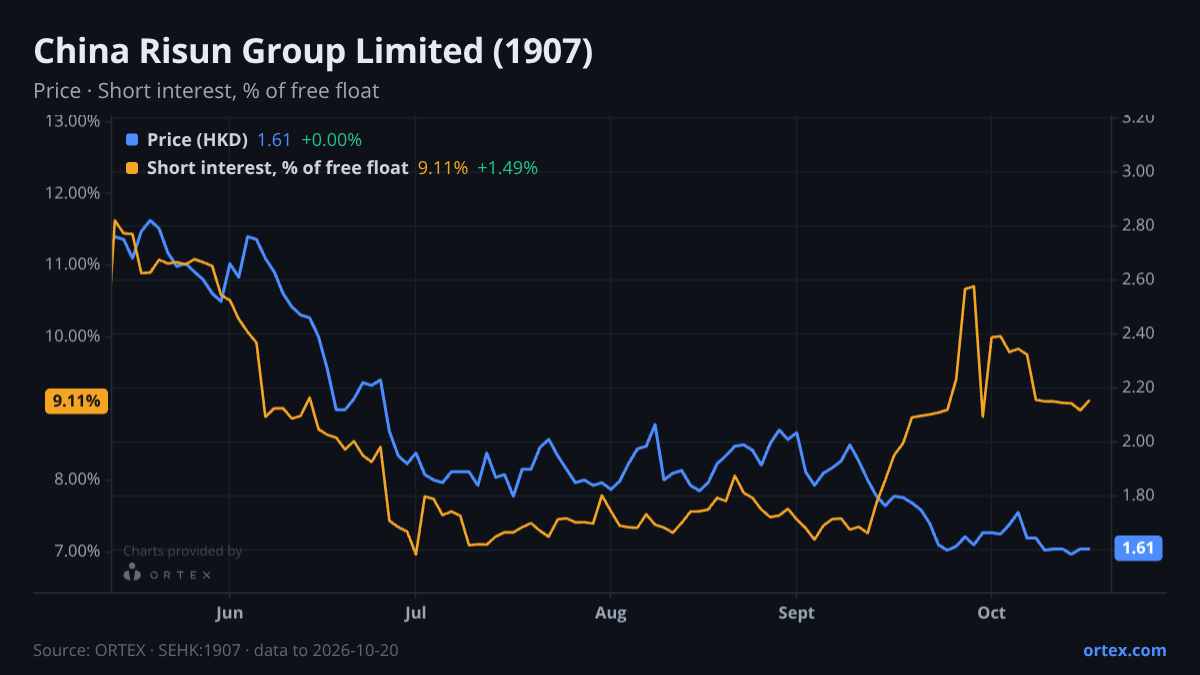Click the 2.20 right axis label
The image size is (1200, 675).
pos(1139,387)
